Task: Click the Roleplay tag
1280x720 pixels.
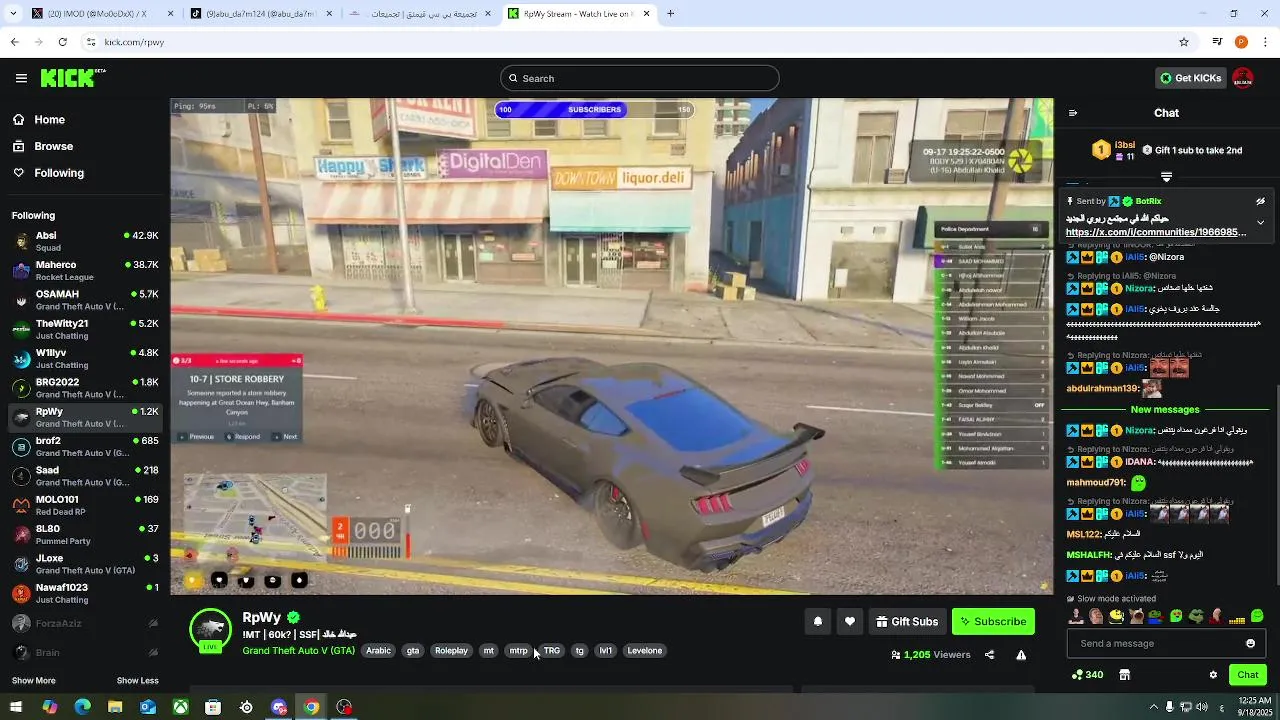Action: tap(451, 650)
